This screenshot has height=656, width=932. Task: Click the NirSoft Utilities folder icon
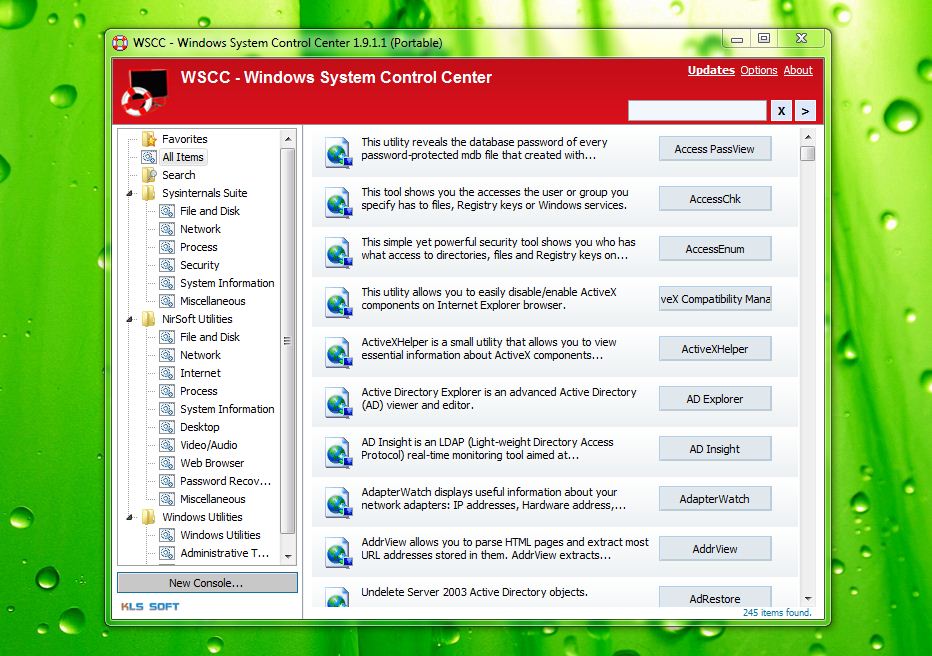pyautogui.click(x=149, y=318)
